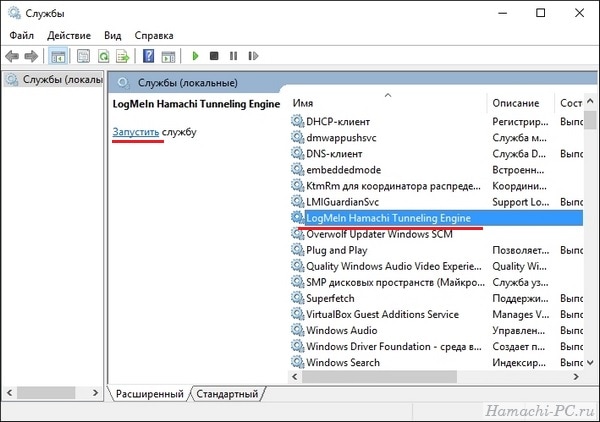Click the list's vertical scrollbar down arrow
The height and width of the screenshot is (422, 600).
[590, 362]
